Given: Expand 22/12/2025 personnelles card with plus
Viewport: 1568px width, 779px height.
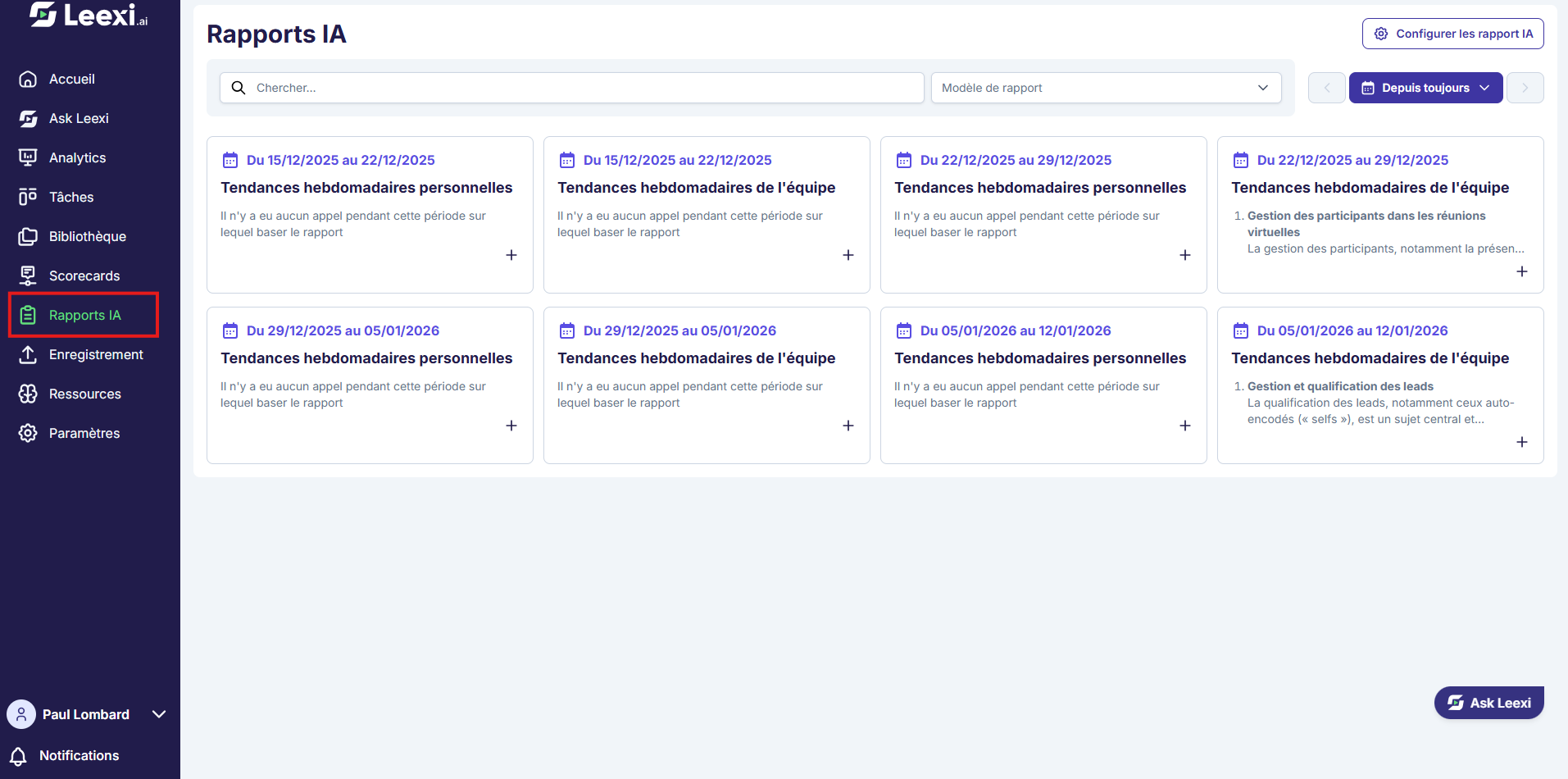Looking at the screenshot, I should pyautogui.click(x=1185, y=255).
